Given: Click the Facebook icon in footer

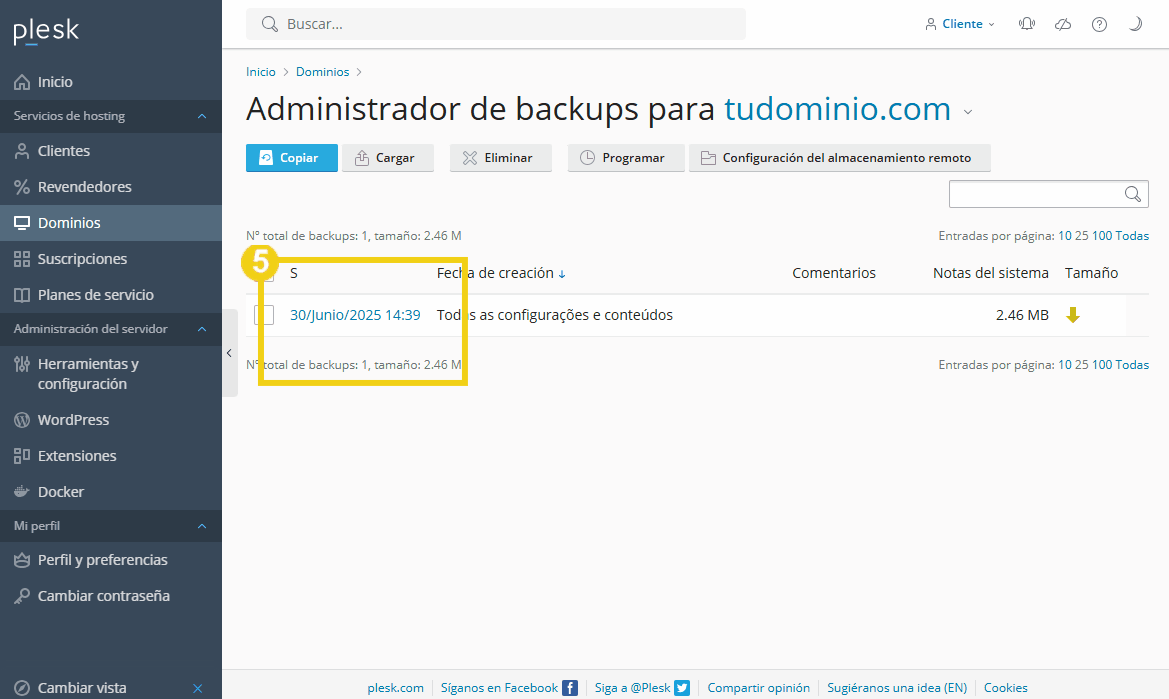Looking at the screenshot, I should click(570, 688).
